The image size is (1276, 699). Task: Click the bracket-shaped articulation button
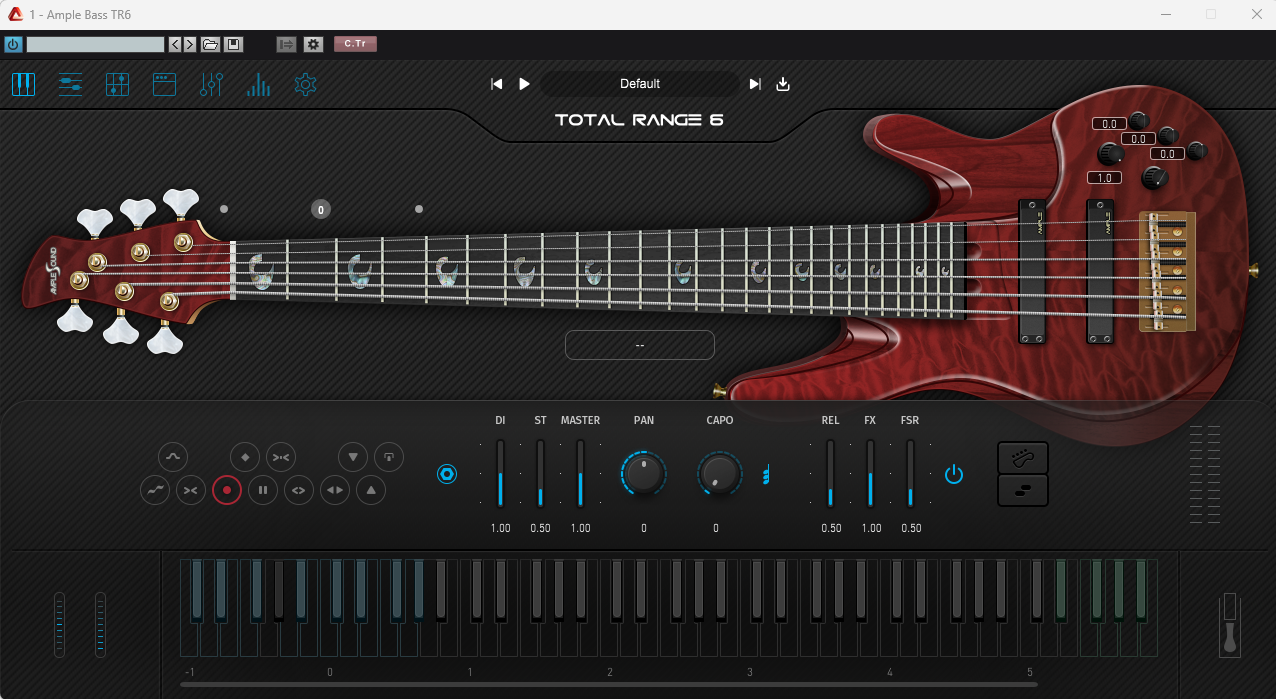[389, 457]
